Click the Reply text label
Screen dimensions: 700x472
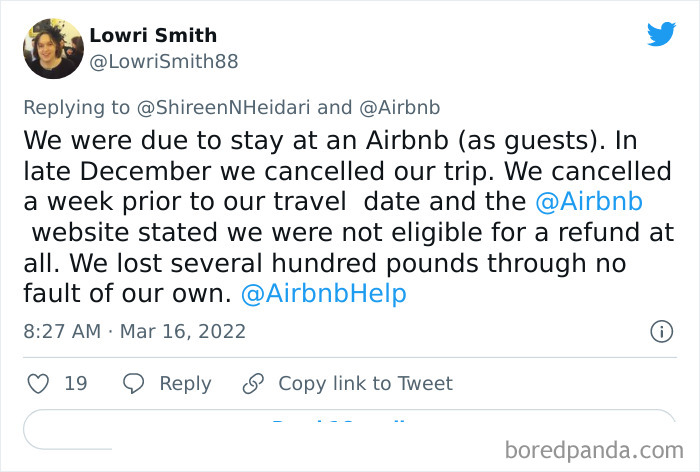point(185,384)
